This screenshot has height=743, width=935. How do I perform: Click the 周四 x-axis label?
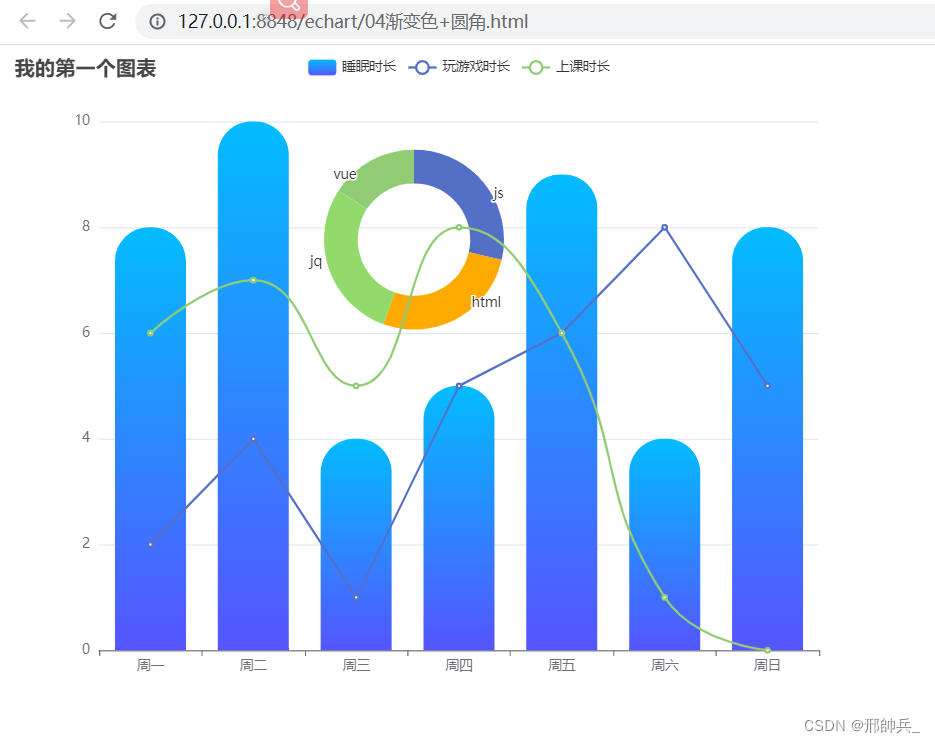[x=459, y=665]
